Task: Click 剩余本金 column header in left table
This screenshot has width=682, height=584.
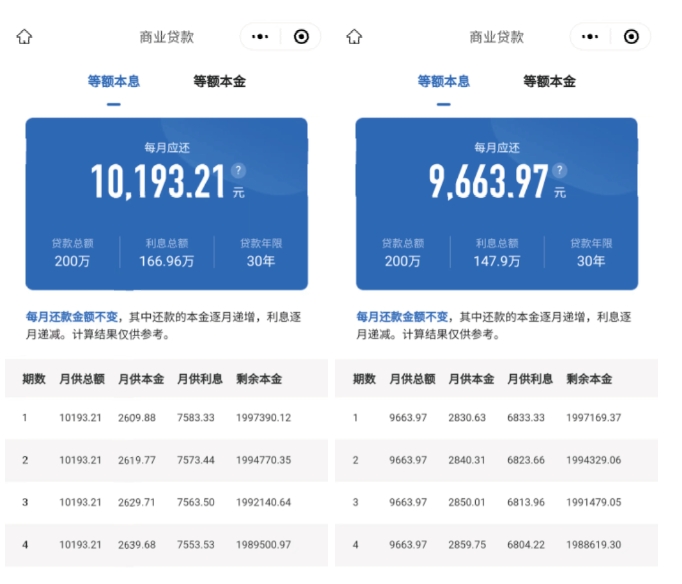Action: 259,379
